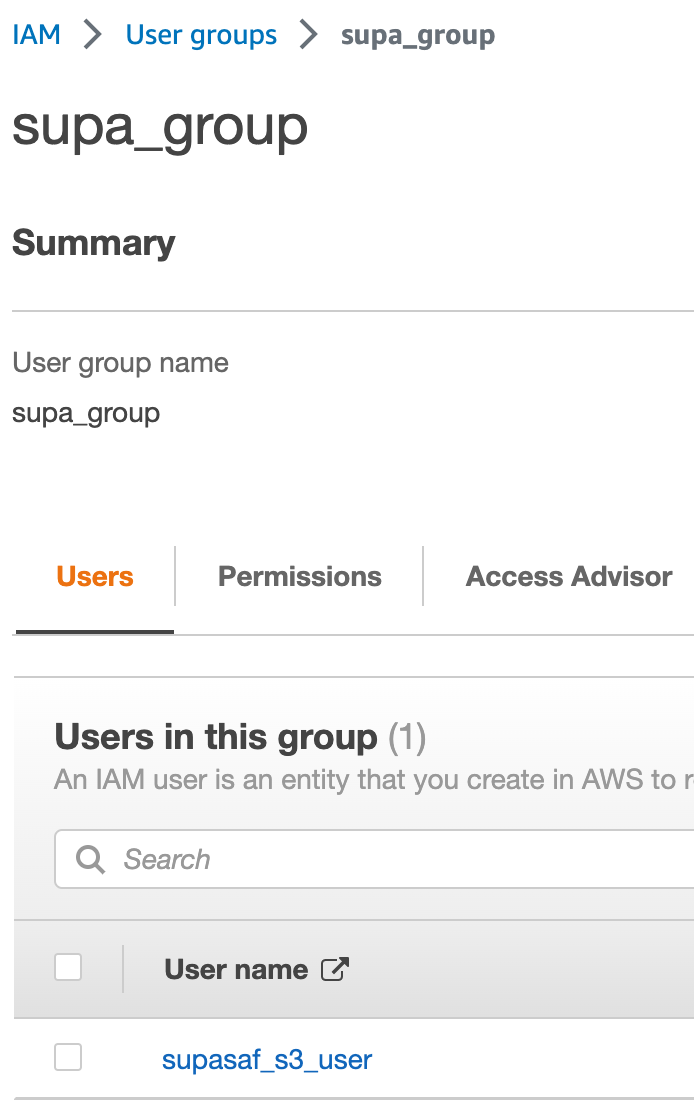Click the supa_group breadcrumb item
The image size is (694, 1100).
pyautogui.click(x=417, y=36)
